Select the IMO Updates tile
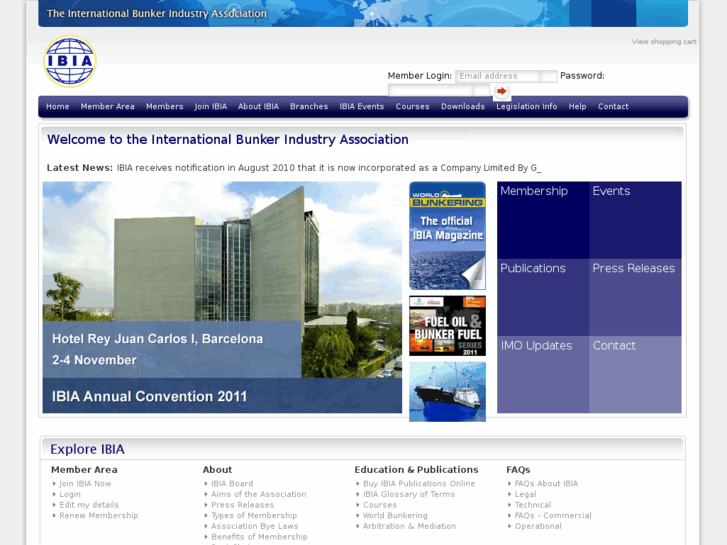Image resolution: width=727 pixels, height=545 pixels. pyautogui.click(x=543, y=374)
